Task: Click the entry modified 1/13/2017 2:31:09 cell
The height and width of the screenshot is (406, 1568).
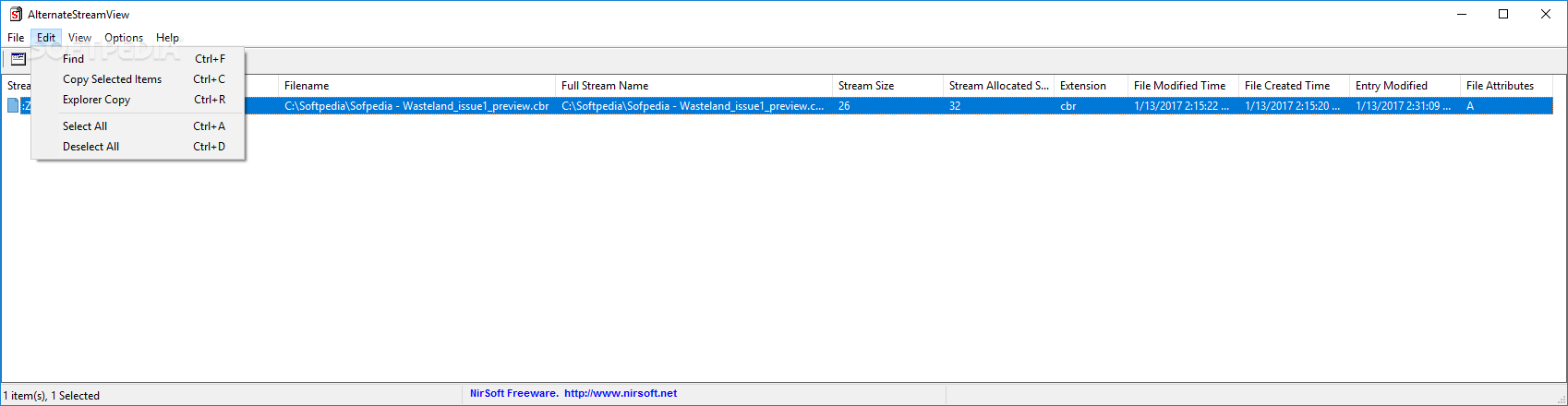Action: click(1405, 106)
